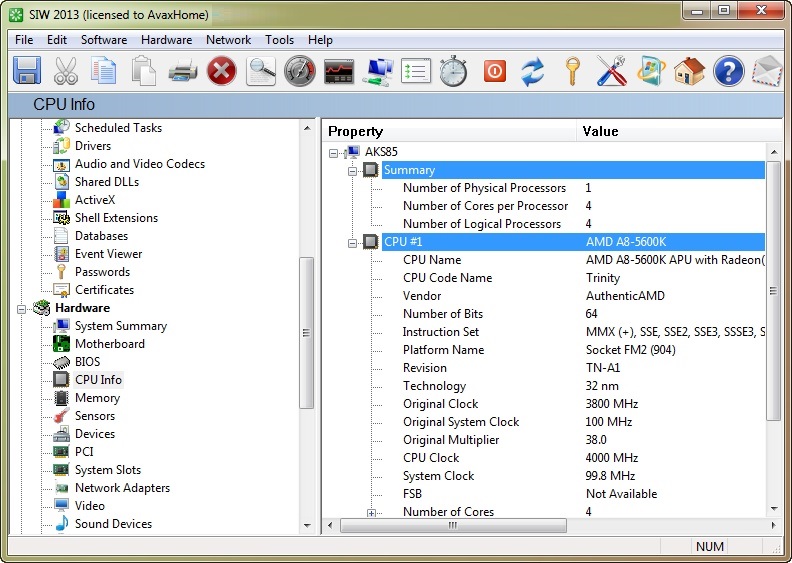Select Devices in the tree
This screenshot has width=792, height=563.
click(x=95, y=434)
